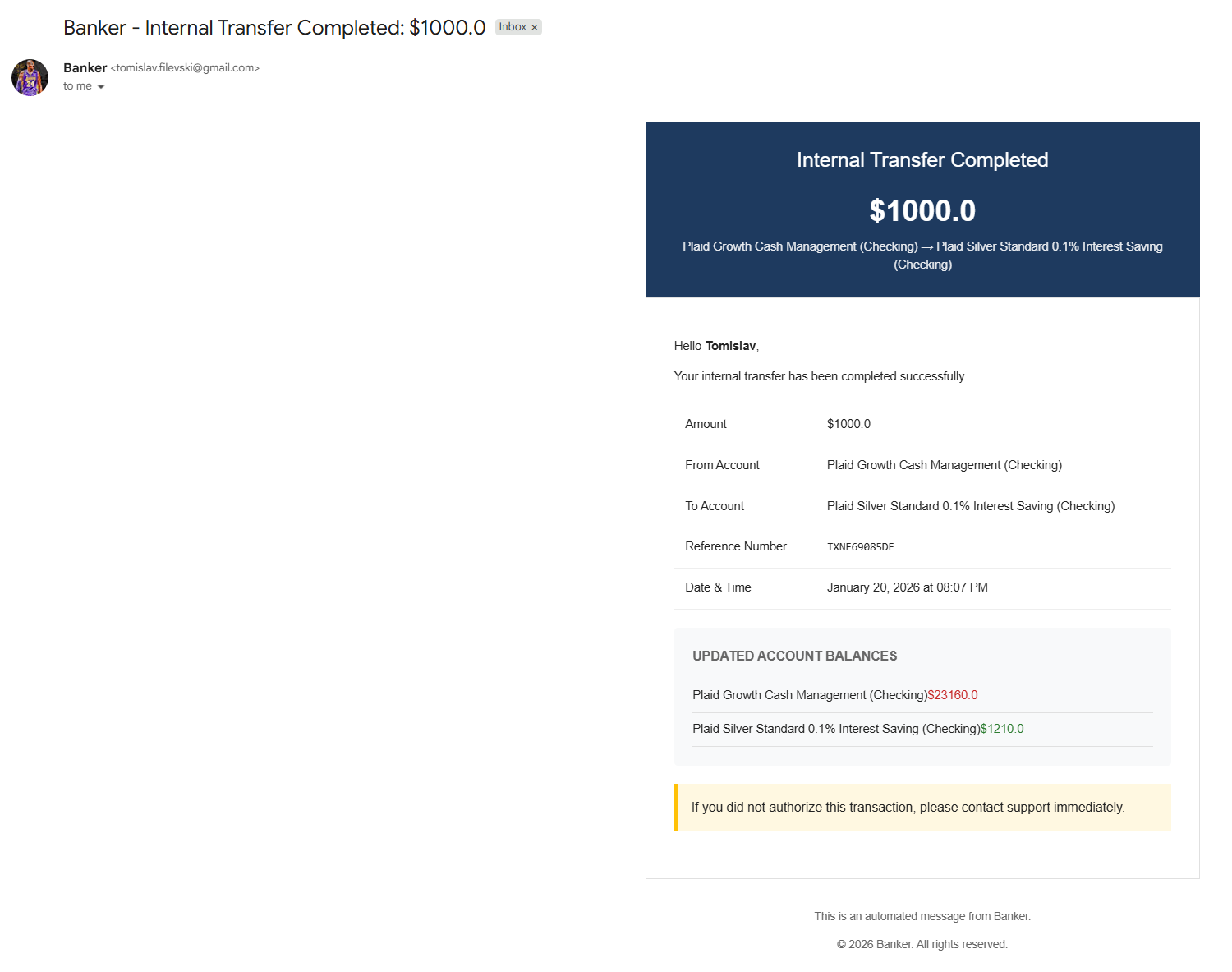Click the large $1000.0 amount in banner

(x=922, y=210)
